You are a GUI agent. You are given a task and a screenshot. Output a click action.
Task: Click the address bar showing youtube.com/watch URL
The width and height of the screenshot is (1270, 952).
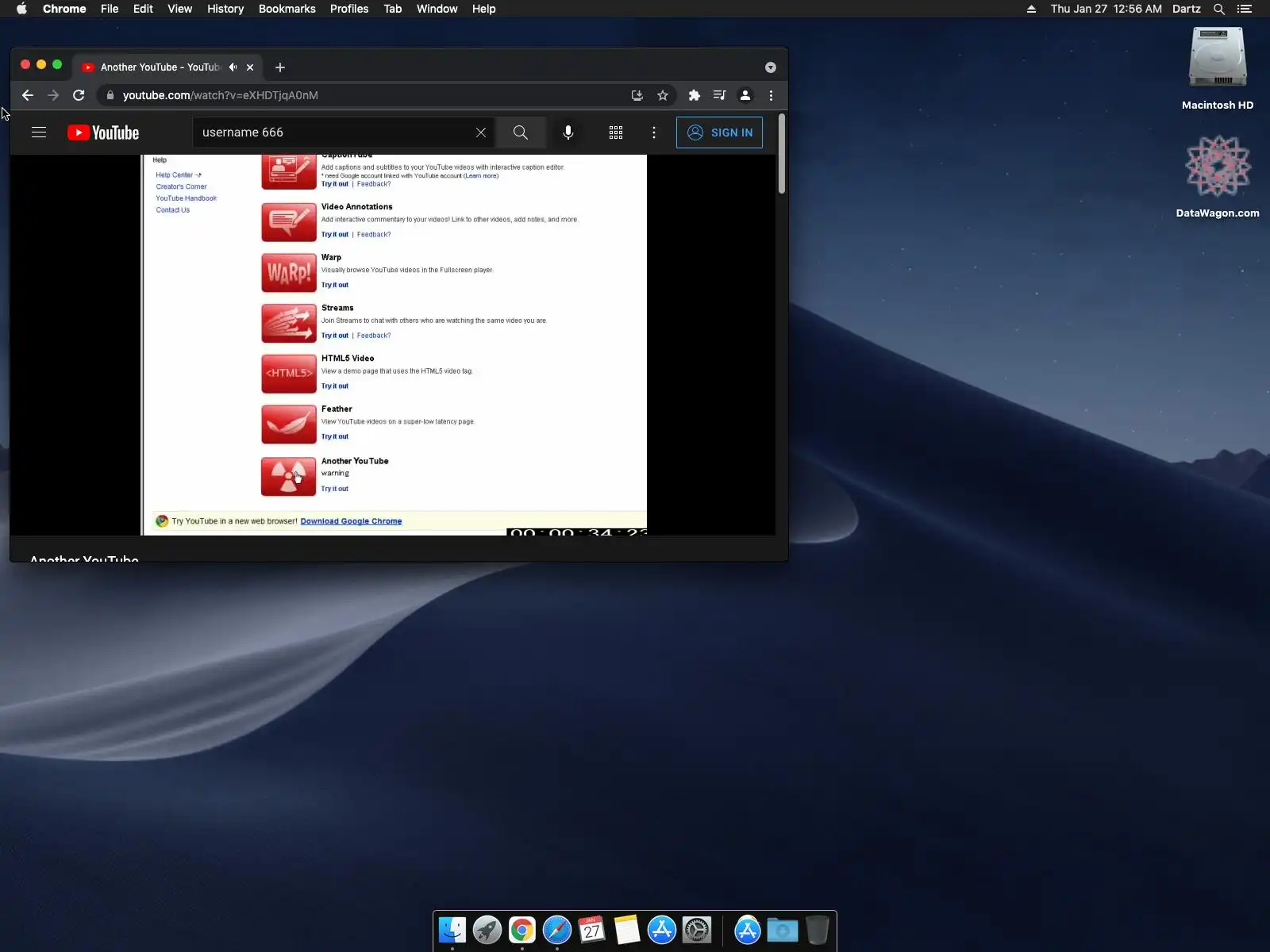(x=369, y=95)
